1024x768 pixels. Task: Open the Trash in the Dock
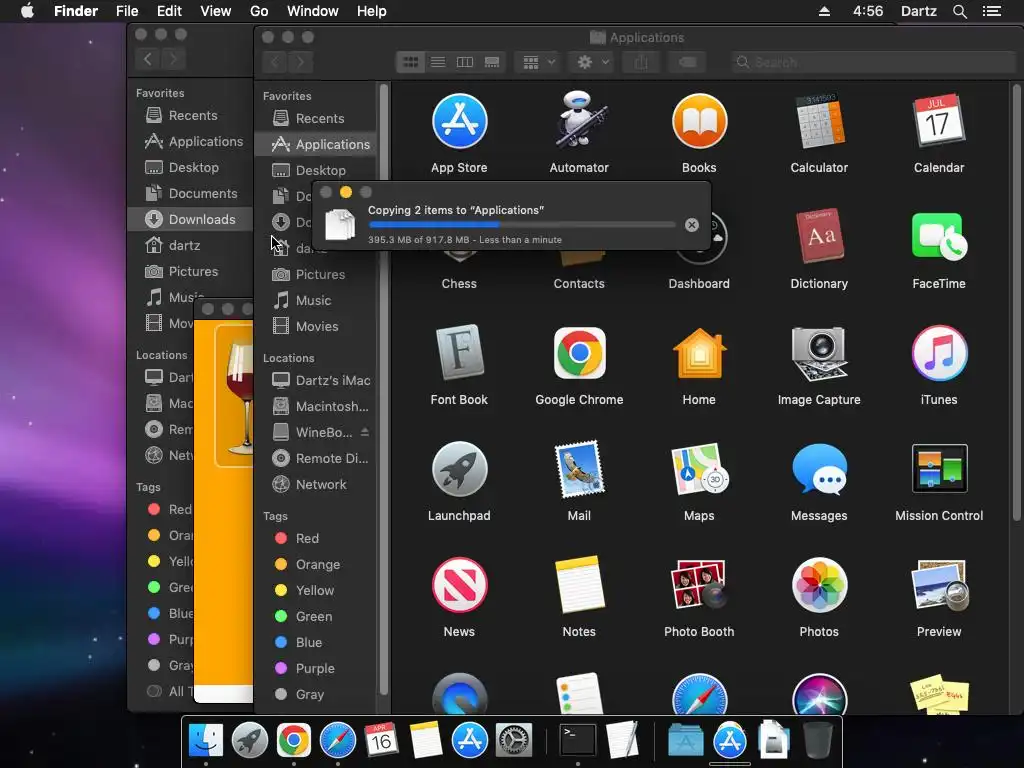click(x=818, y=741)
